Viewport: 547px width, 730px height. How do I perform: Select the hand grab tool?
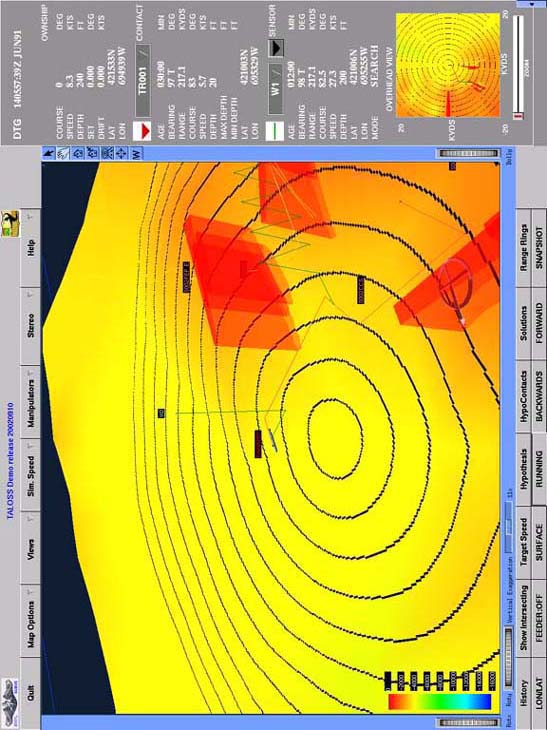click(x=63, y=152)
